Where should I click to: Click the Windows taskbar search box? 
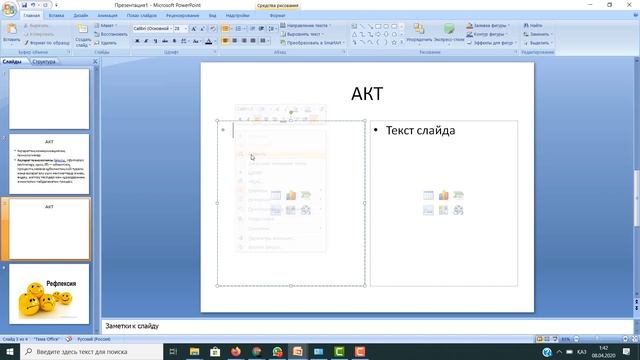pyautogui.click(x=91, y=351)
